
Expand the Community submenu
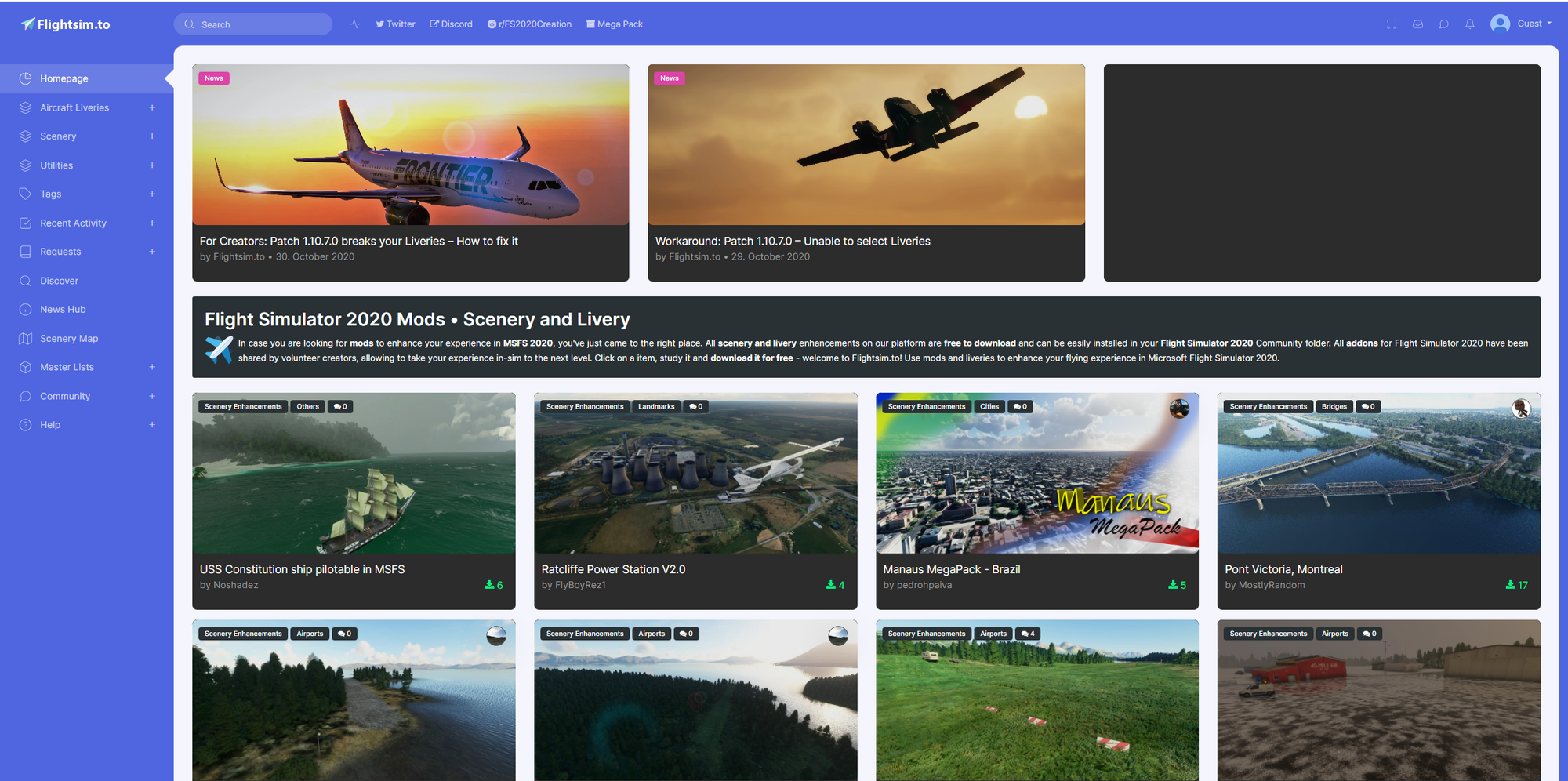tap(152, 396)
